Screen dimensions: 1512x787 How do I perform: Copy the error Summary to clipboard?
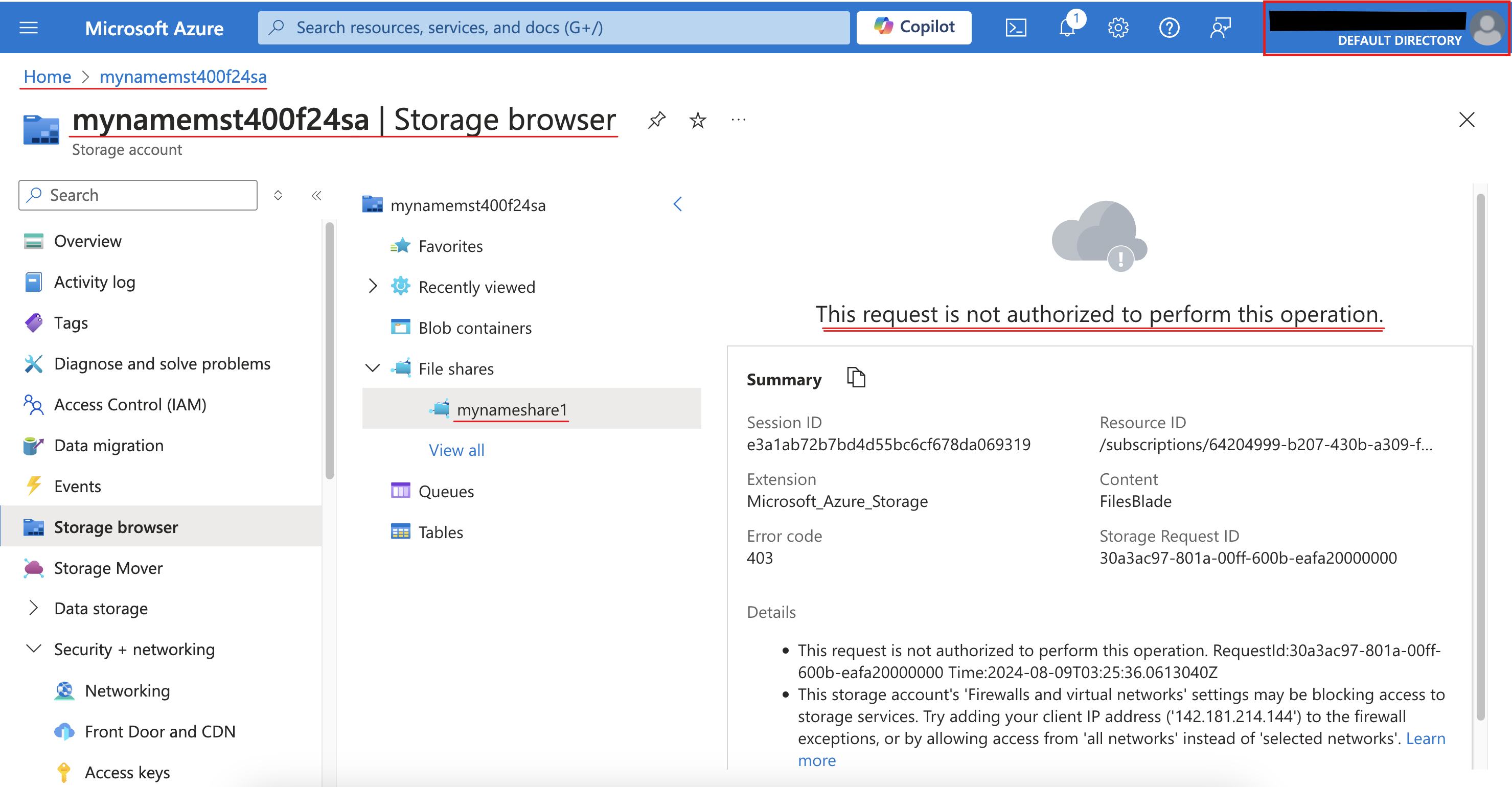pos(856,377)
